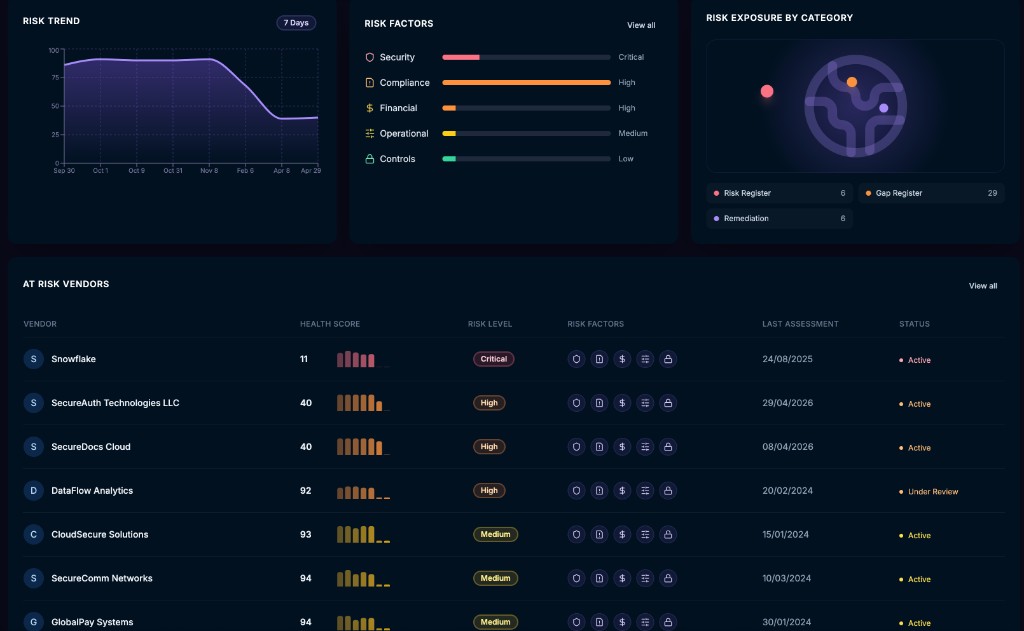Sort by Last Assessment column header

click(x=800, y=324)
